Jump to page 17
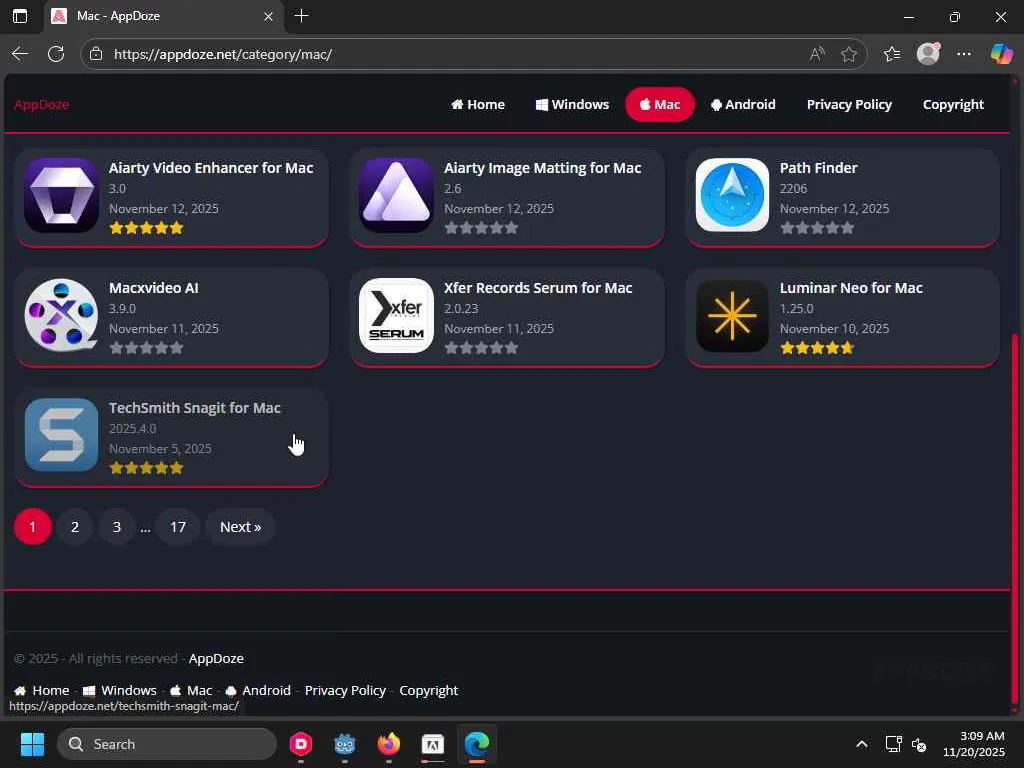This screenshot has width=1024, height=768. coord(178,526)
